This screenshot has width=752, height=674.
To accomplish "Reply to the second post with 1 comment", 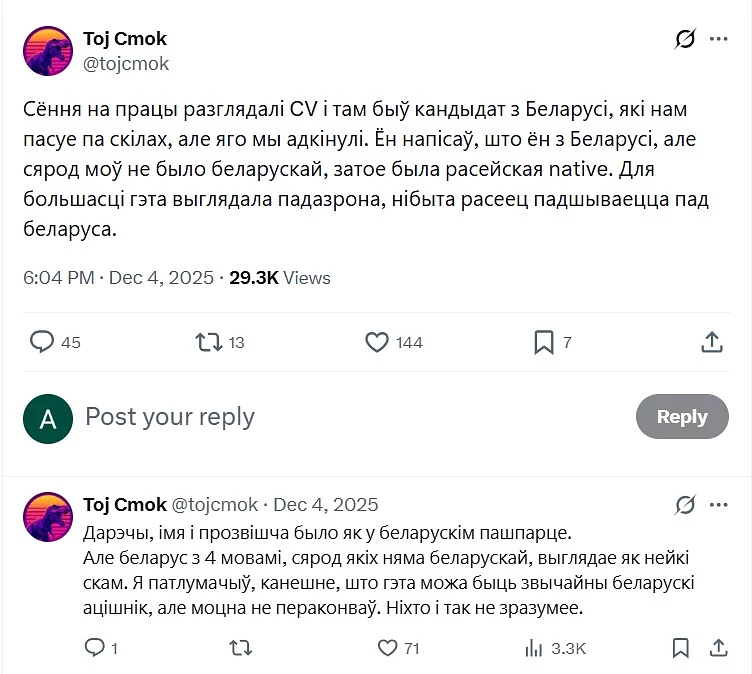I will pyautogui.click(x=95, y=648).
